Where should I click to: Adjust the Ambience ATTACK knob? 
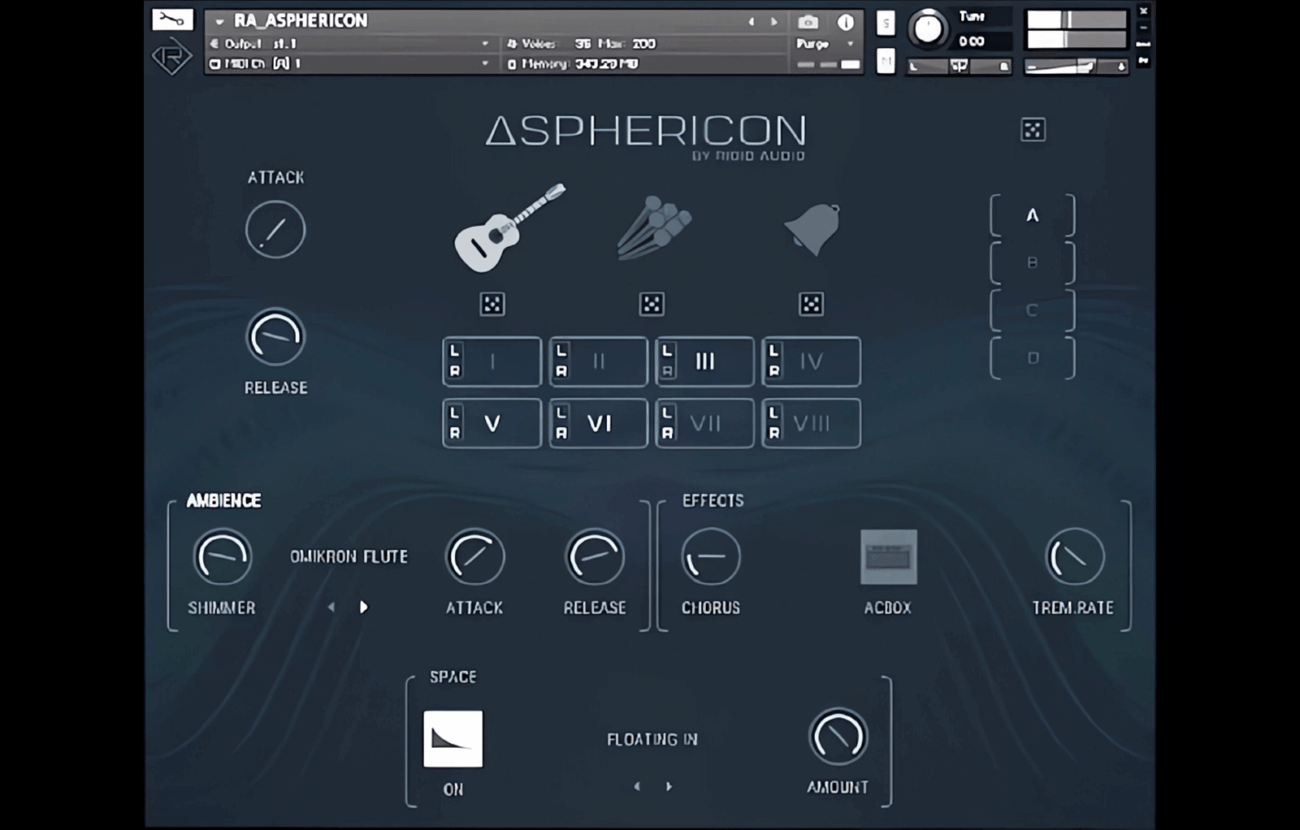[474, 558]
